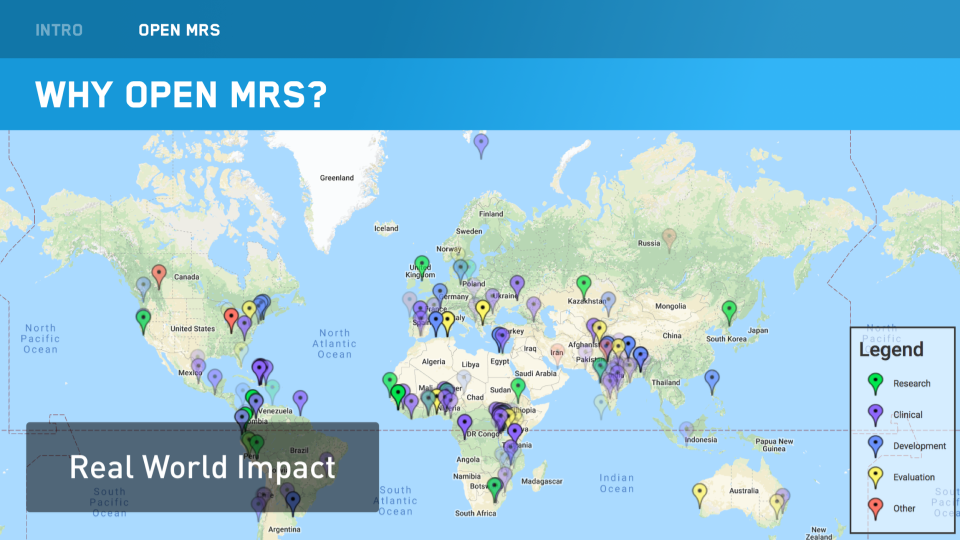The height and width of the screenshot is (540, 960).
Task: Select the green pin near South Africa
Action: click(x=494, y=488)
